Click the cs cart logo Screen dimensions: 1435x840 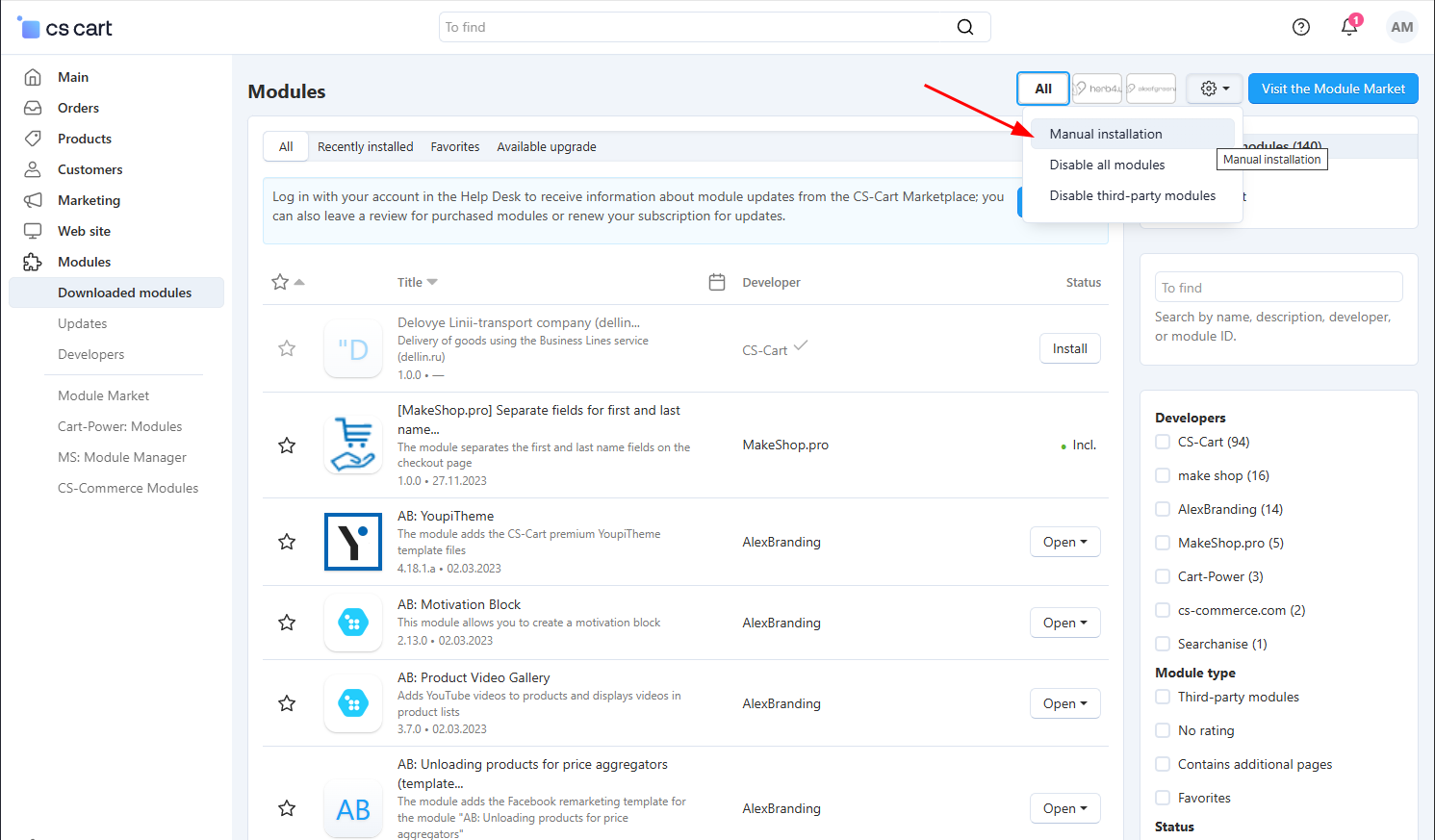click(65, 28)
